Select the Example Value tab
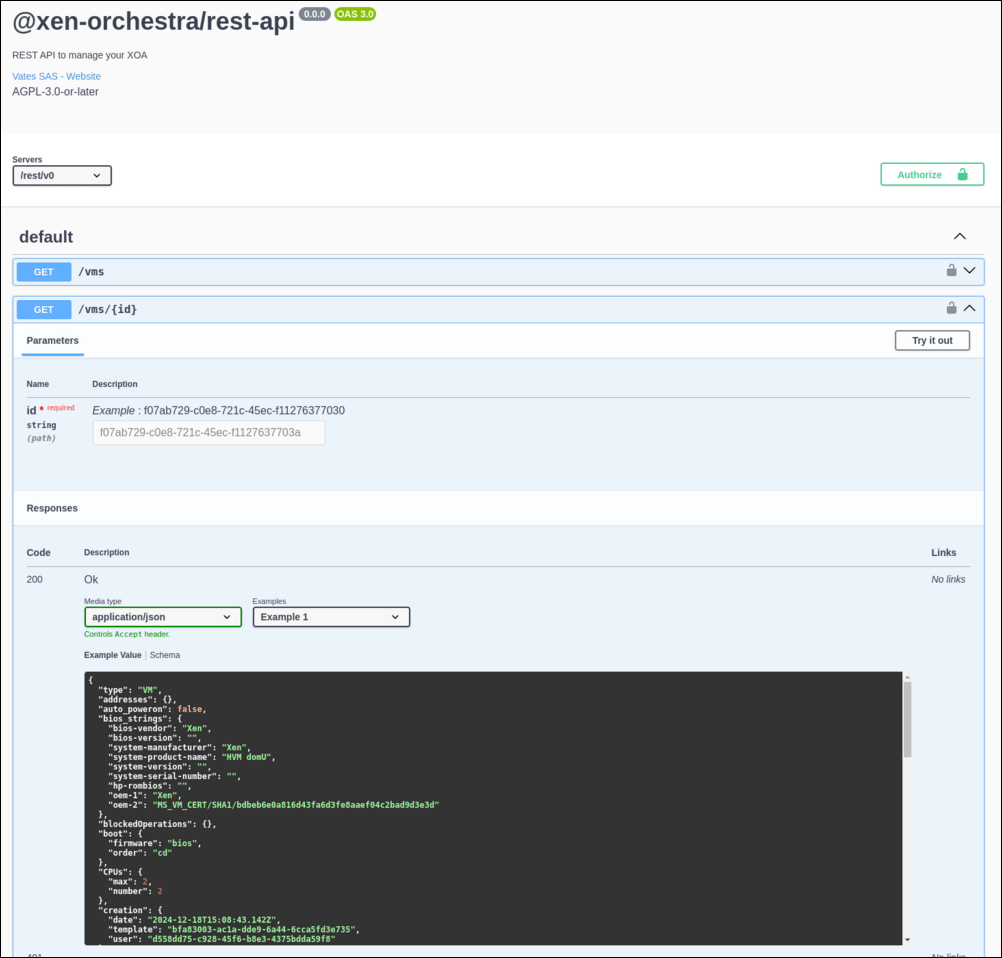This screenshot has width=1002, height=958. (x=112, y=655)
